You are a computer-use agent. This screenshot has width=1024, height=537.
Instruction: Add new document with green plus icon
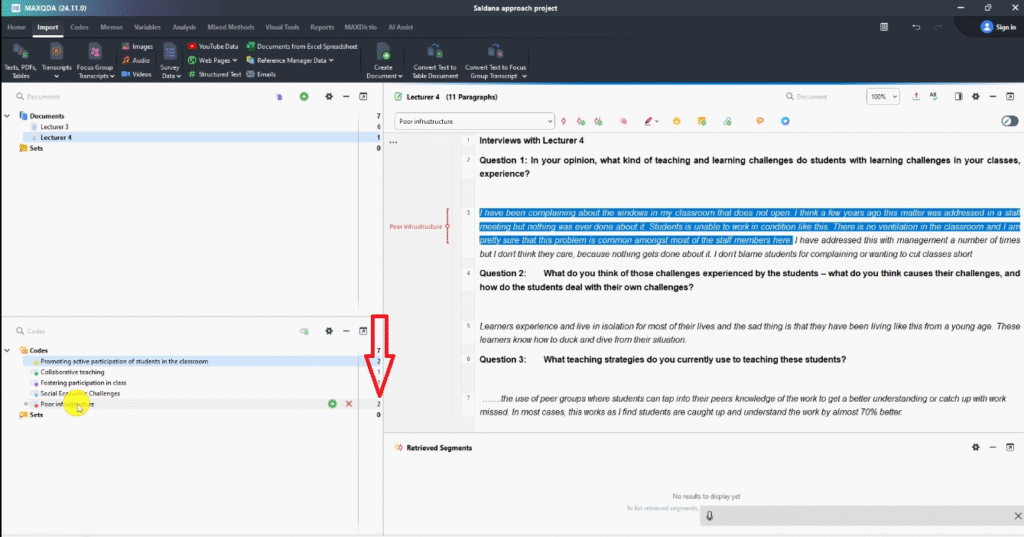pyautogui.click(x=304, y=96)
